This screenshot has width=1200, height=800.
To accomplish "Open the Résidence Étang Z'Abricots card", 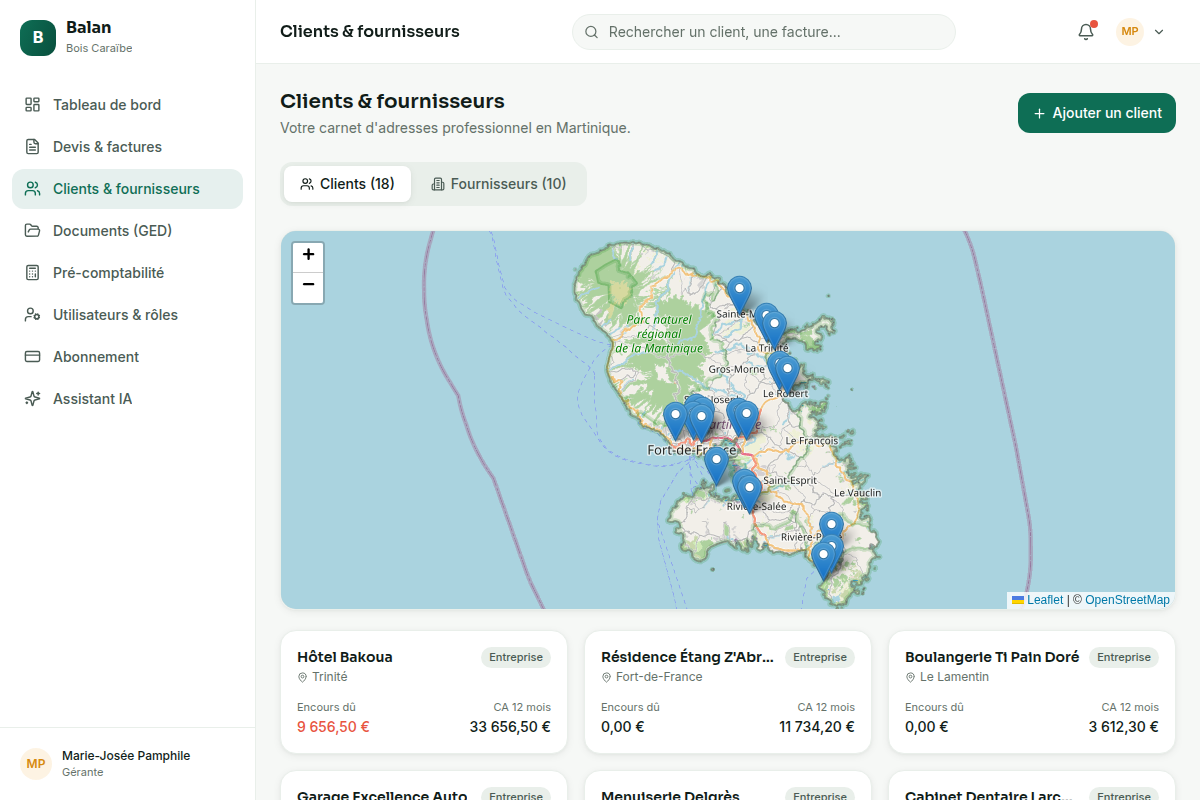I will click(x=728, y=692).
